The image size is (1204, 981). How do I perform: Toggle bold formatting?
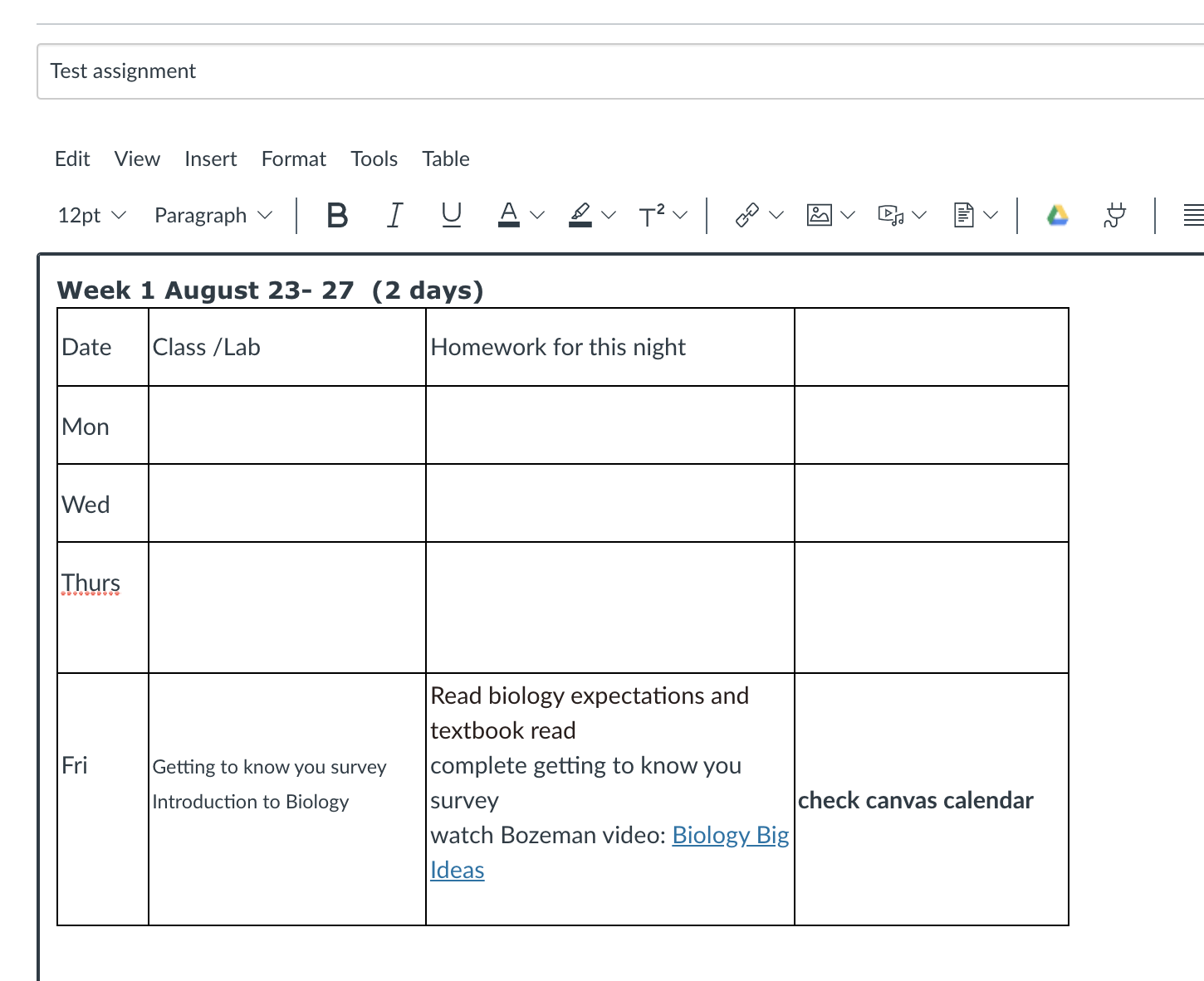click(x=336, y=215)
